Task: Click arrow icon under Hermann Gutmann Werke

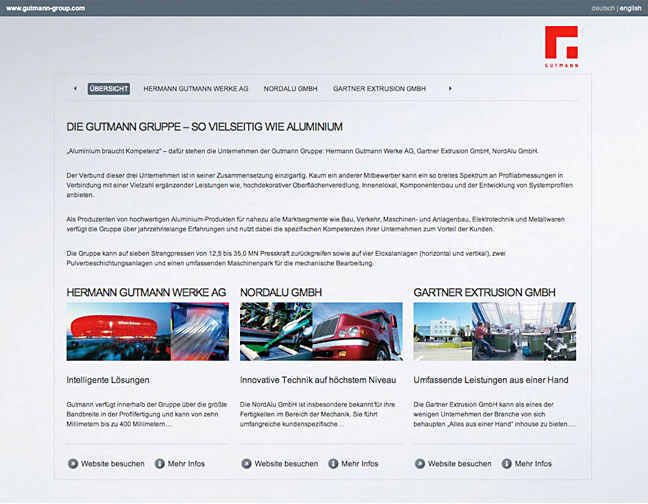Action: [73, 464]
